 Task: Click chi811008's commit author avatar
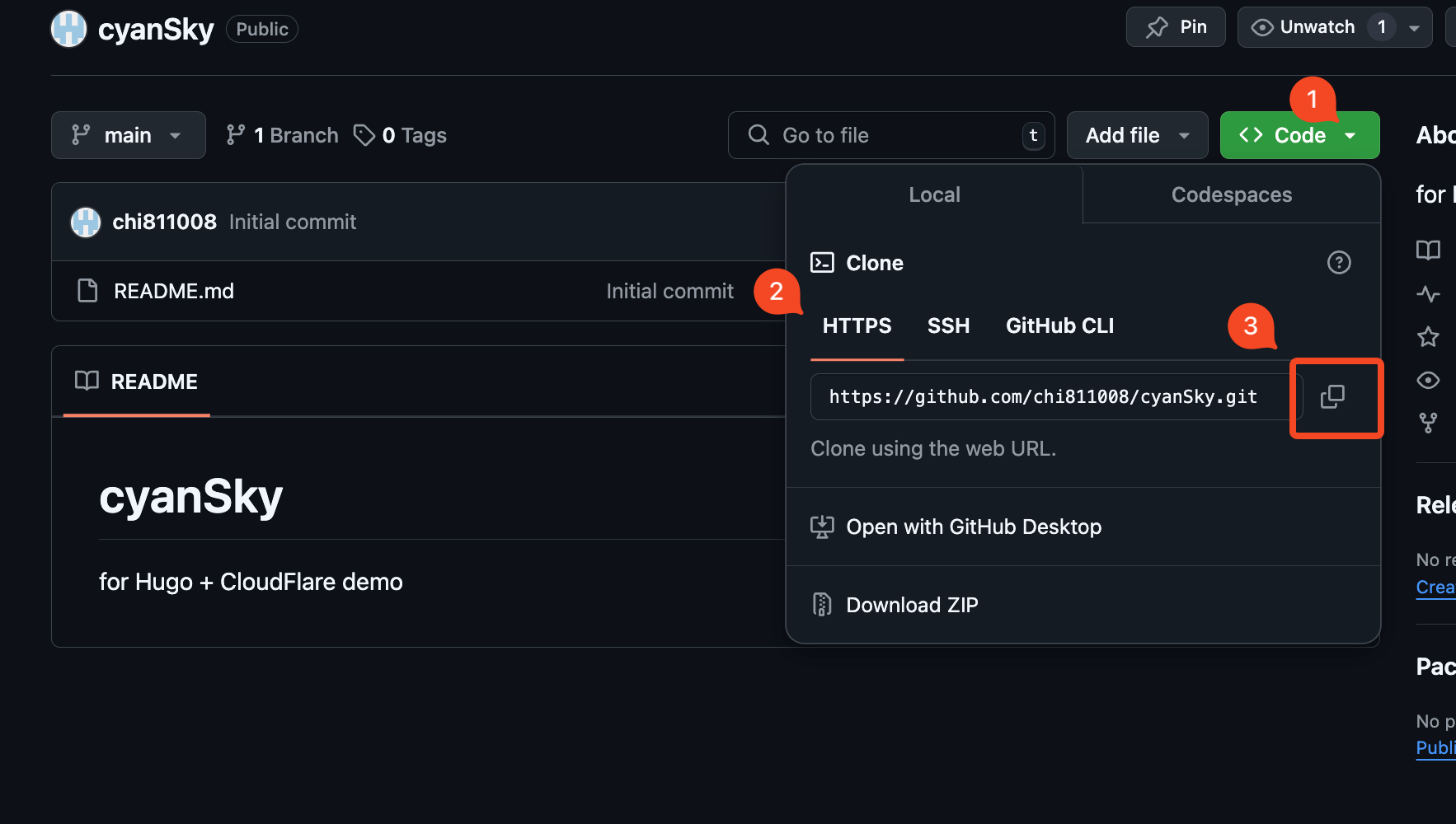(86, 222)
